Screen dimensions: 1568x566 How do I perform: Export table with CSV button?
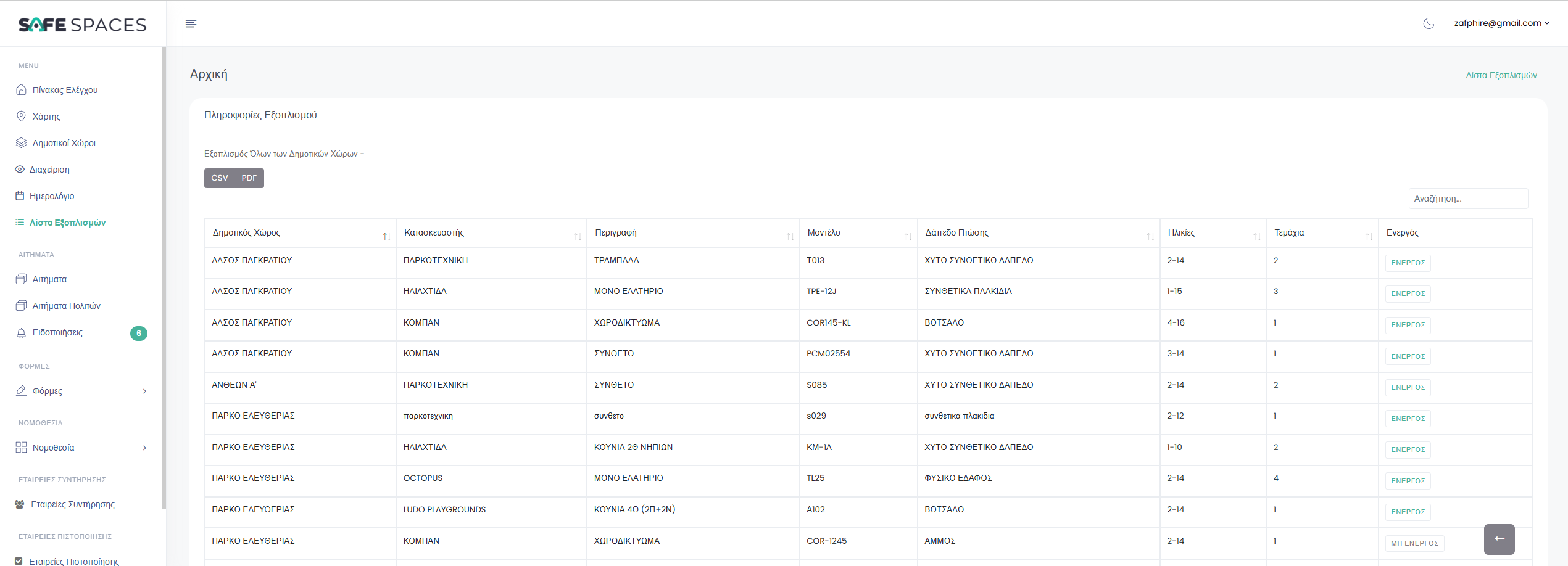pos(220,178)
